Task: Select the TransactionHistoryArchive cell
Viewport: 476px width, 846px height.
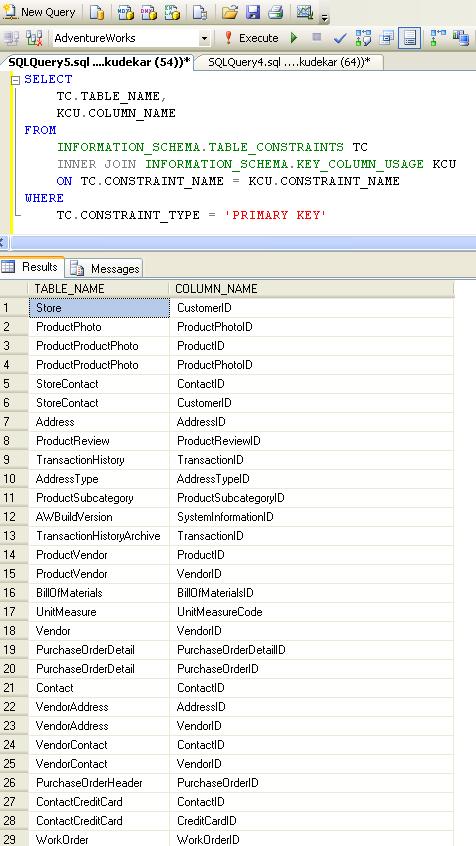Action: 99,536
